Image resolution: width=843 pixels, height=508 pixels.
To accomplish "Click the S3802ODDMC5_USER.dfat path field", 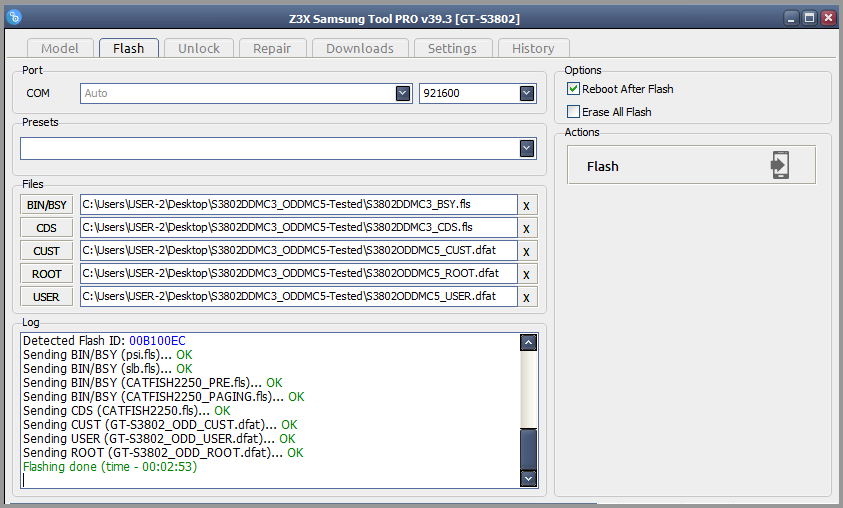I will [x=299, y=297].
